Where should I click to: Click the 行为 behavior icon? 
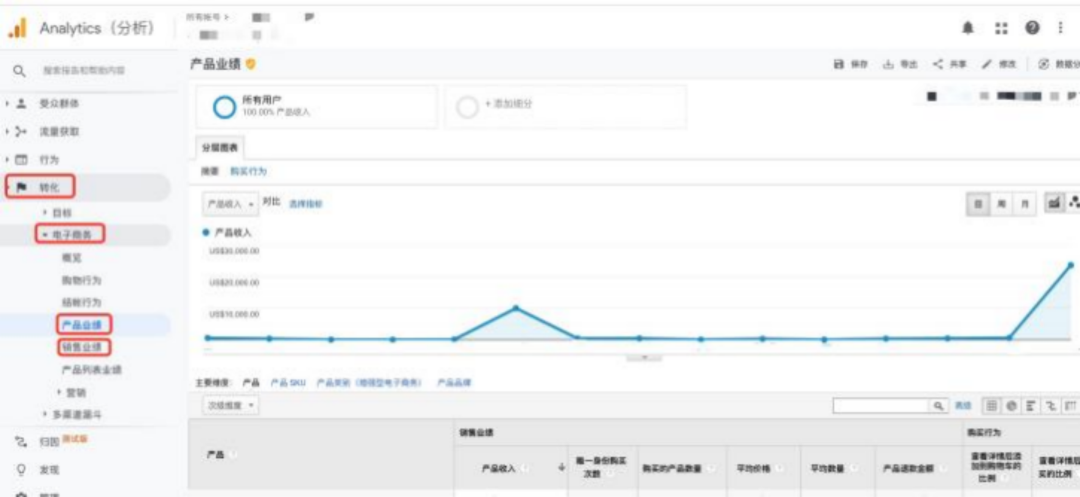coord(22,160)
